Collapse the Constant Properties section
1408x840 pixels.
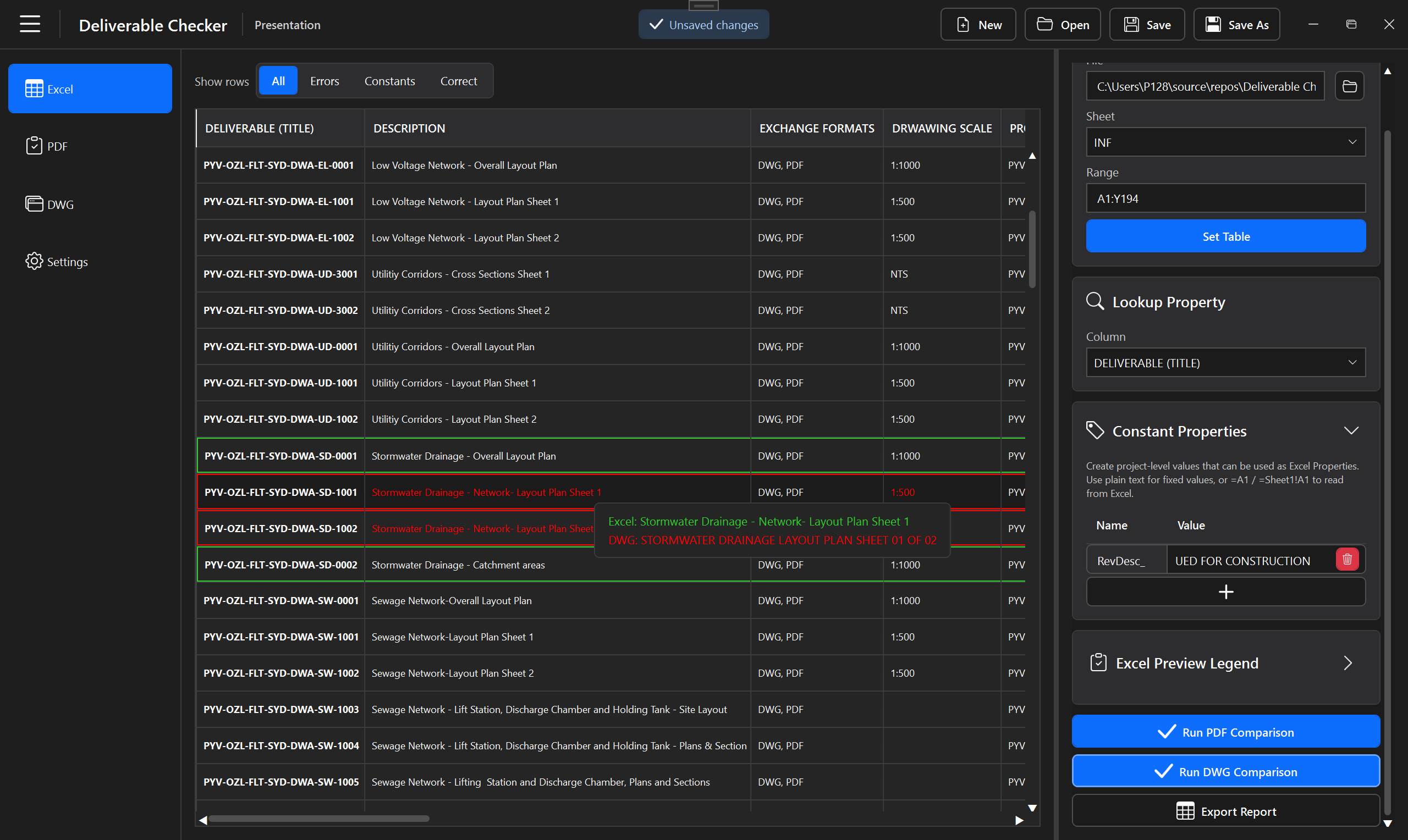[x=1351, y=431]
